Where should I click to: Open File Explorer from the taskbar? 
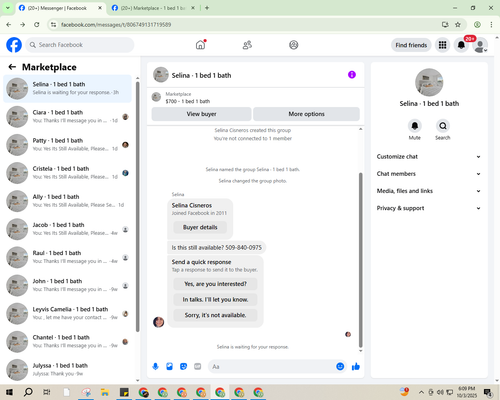pos(105,392)
